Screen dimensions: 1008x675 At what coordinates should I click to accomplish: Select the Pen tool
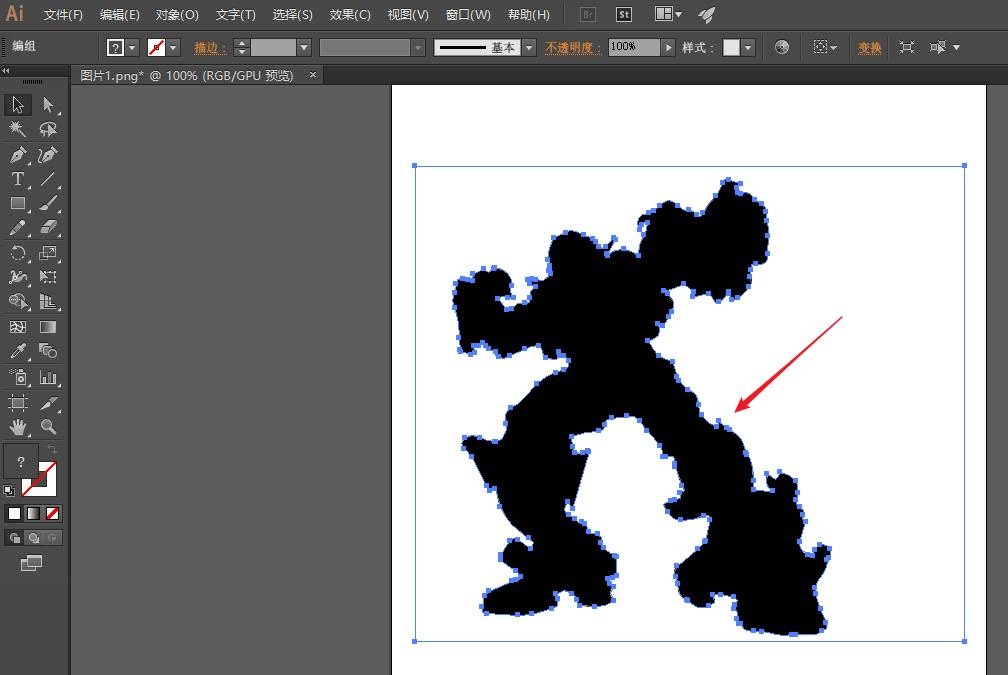[18, 154]
